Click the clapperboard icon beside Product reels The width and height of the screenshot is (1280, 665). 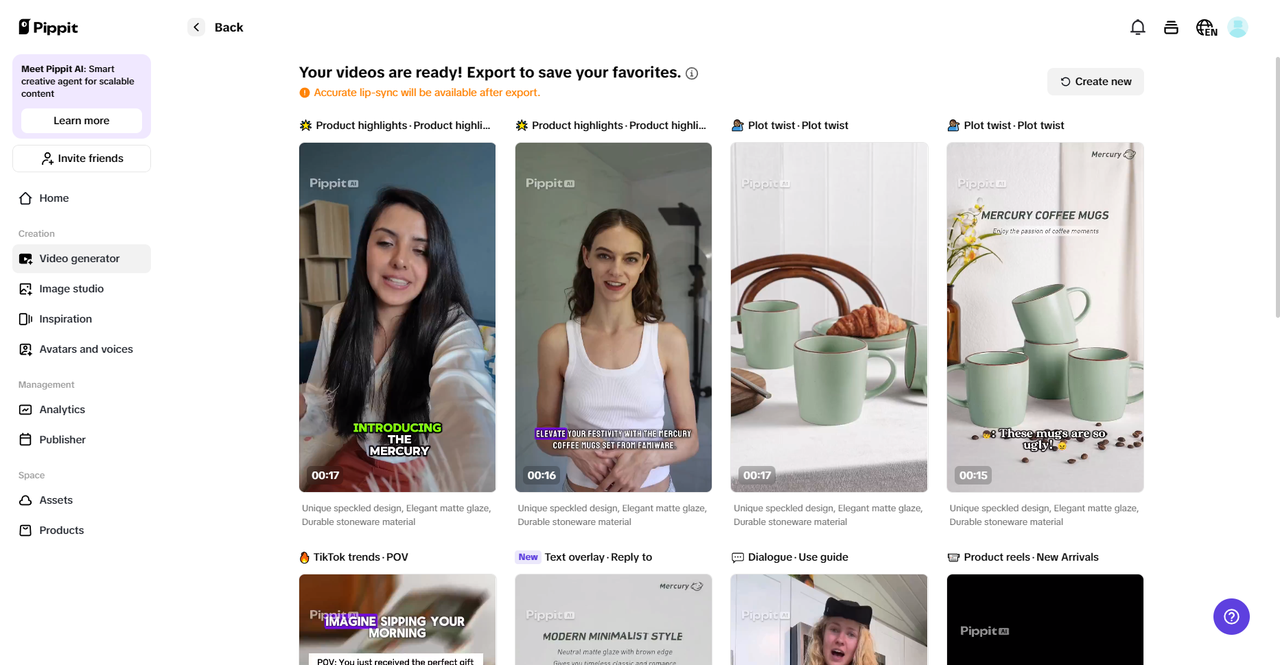point(953,557)
